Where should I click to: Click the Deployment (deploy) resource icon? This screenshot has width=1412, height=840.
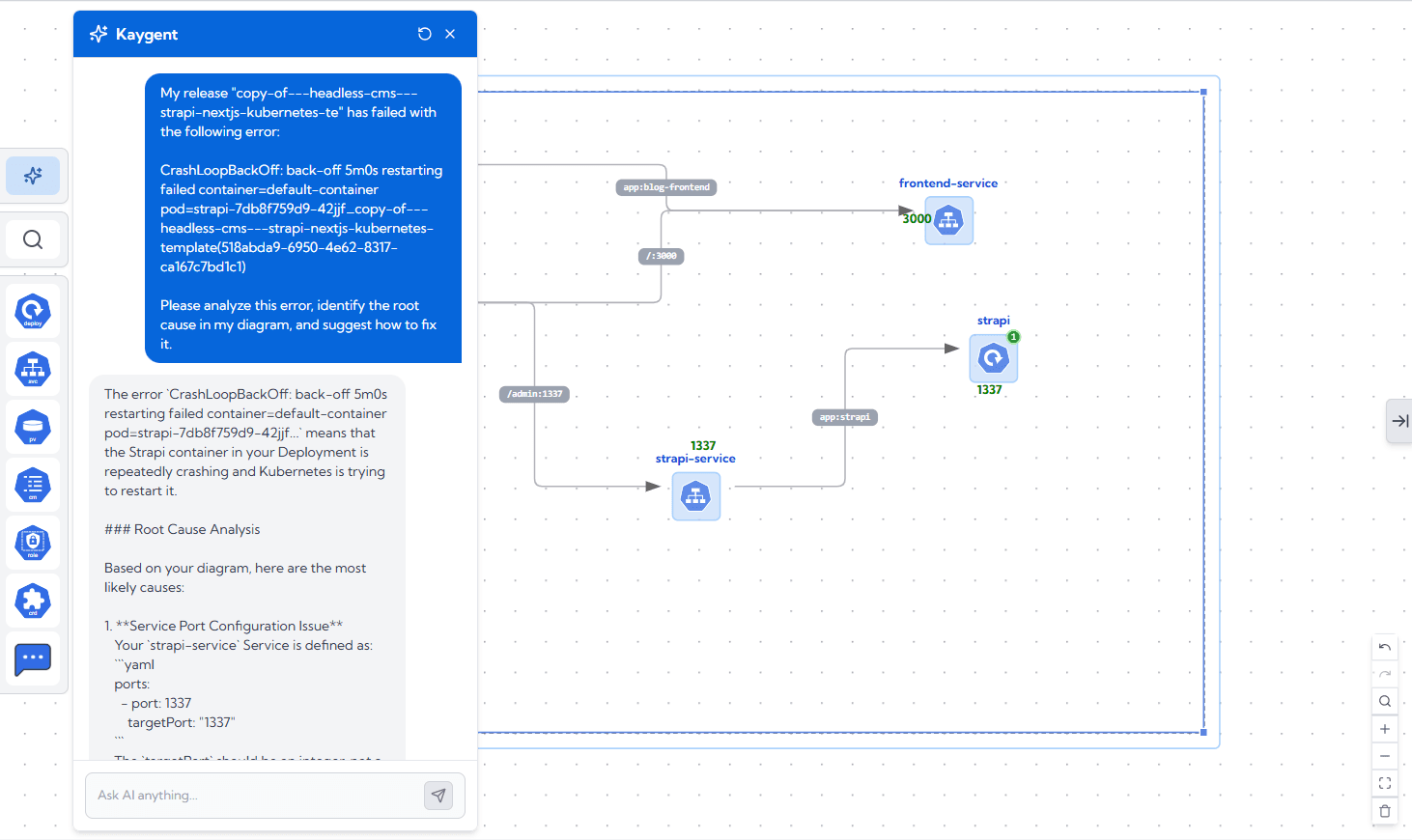[x=33, y=312]
